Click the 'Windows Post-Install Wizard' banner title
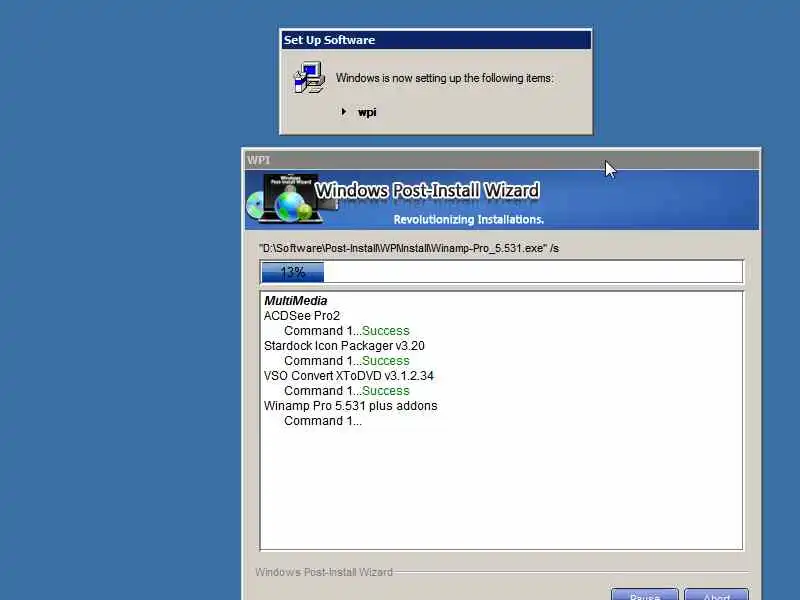Screen dimensions: 800x600 pyautogui.click(x=427, y=190)
